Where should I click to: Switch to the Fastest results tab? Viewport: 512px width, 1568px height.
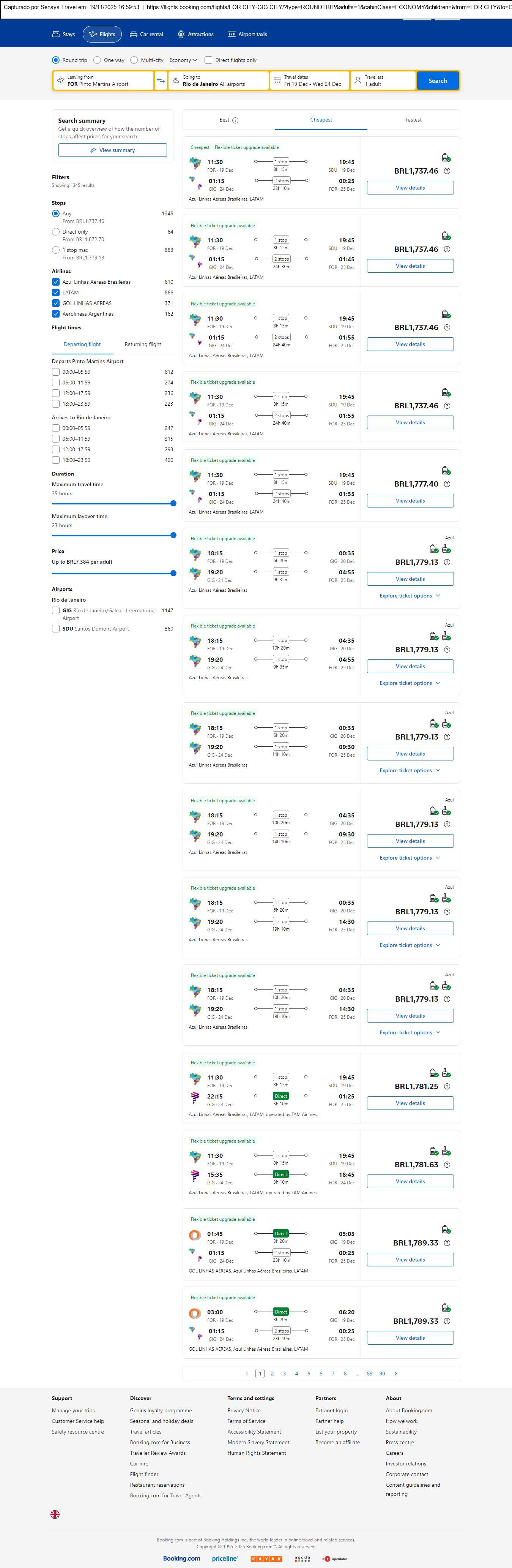(x=413, y=120)
